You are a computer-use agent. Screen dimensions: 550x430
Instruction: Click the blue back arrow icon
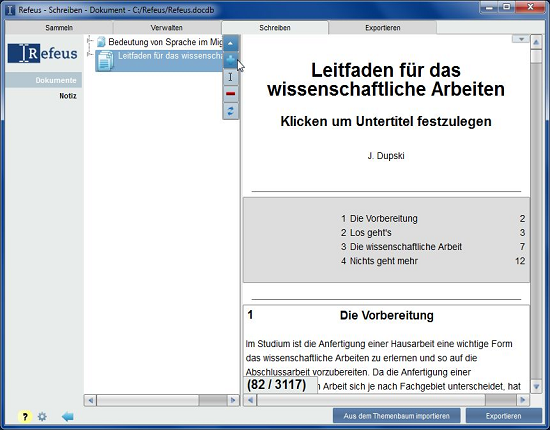pyautogui.click(x=67, y=417)
